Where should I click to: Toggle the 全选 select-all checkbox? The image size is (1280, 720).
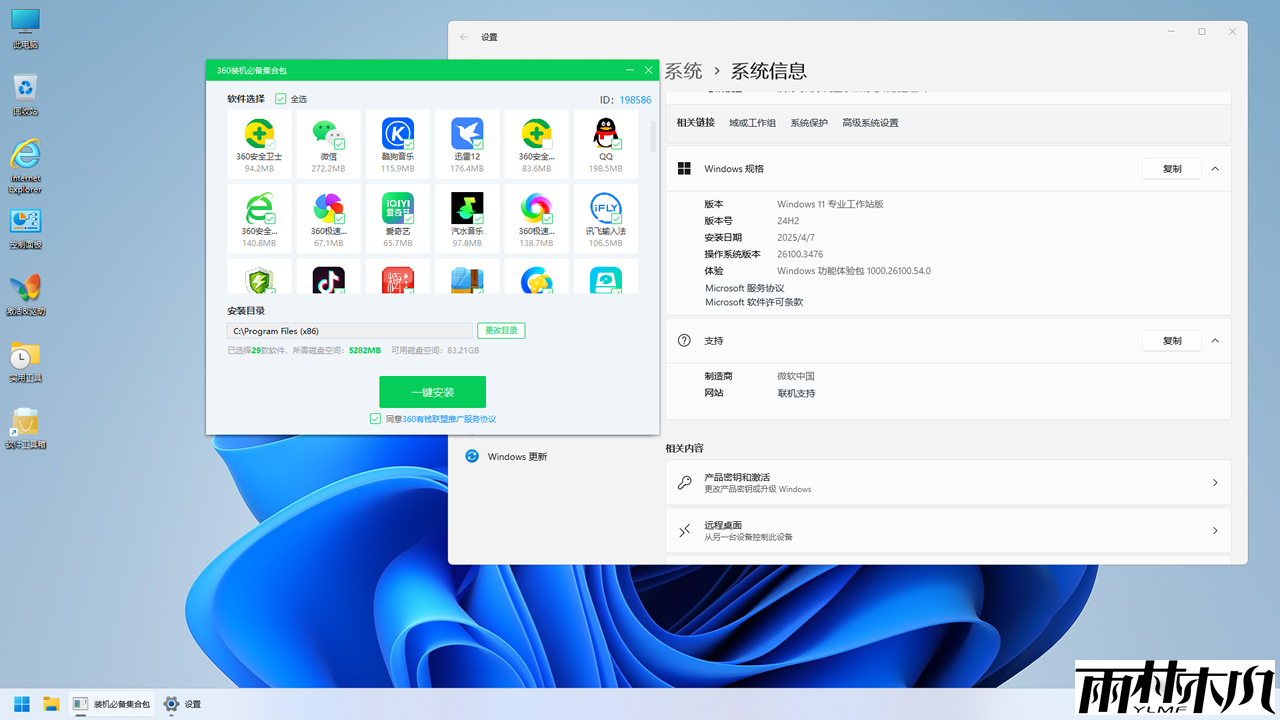click(281, 99)
